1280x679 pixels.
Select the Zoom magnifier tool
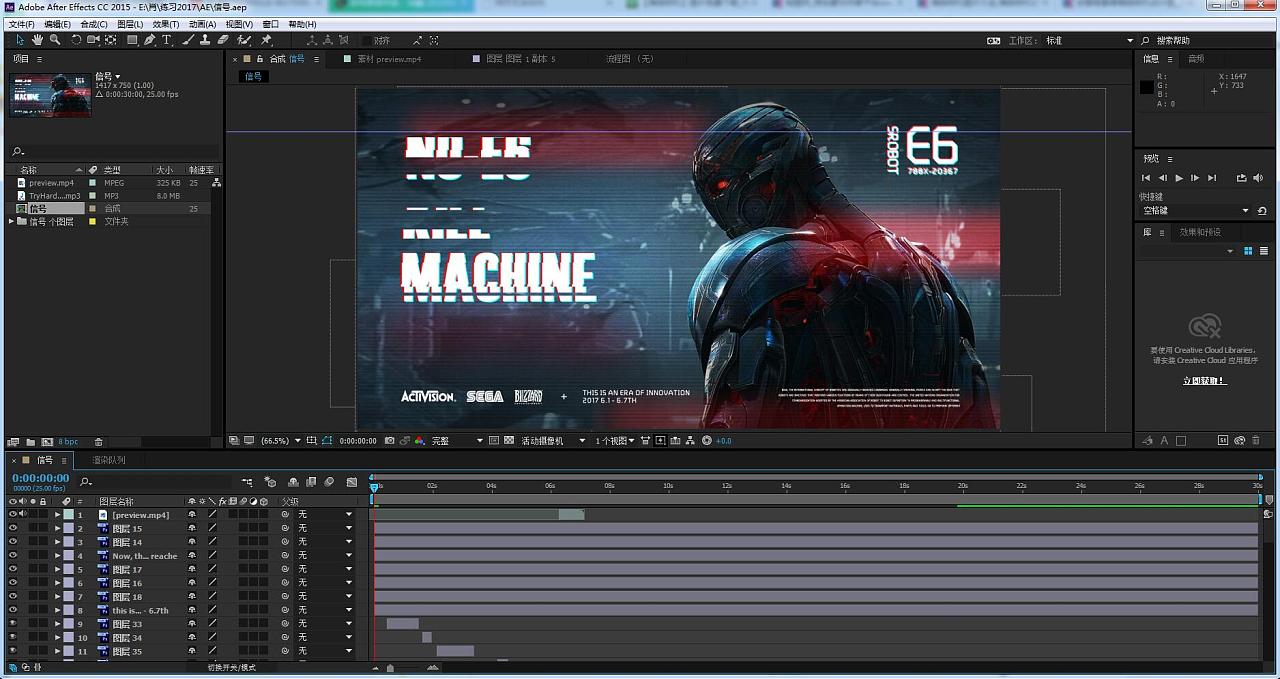pos(55,40)
